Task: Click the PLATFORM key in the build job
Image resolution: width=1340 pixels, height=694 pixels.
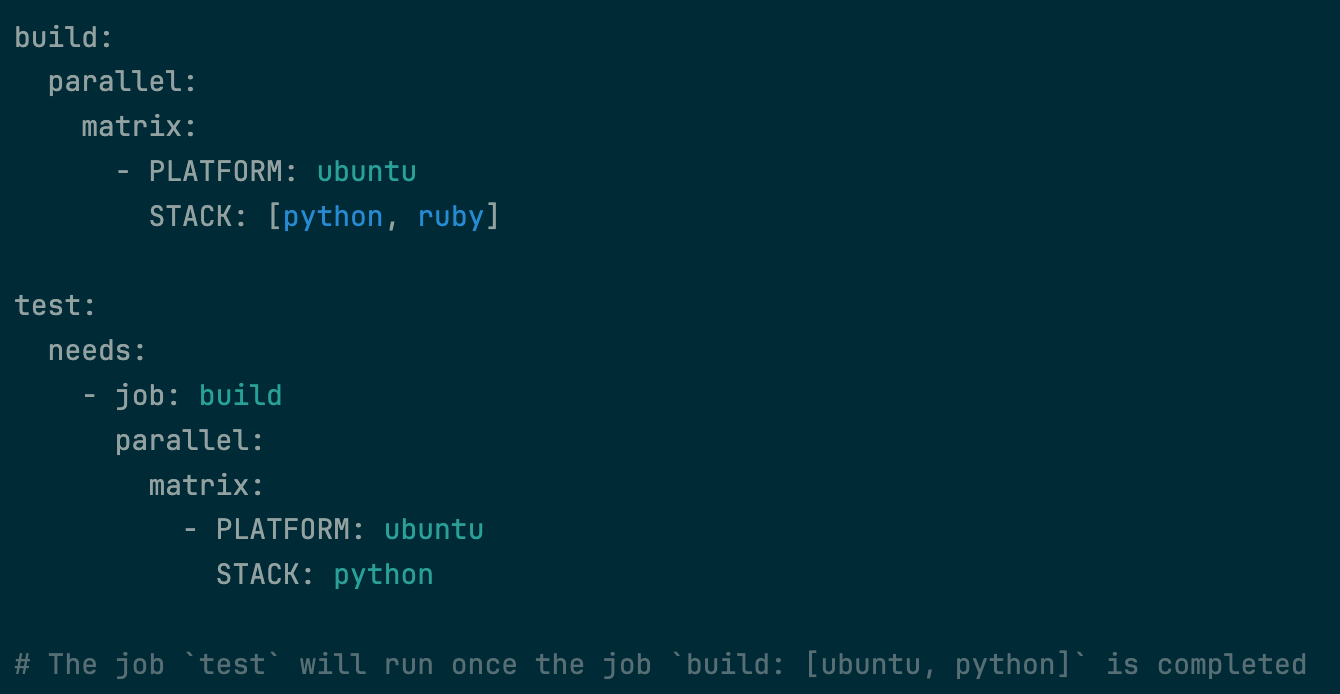Action: [x=216, y=172]
